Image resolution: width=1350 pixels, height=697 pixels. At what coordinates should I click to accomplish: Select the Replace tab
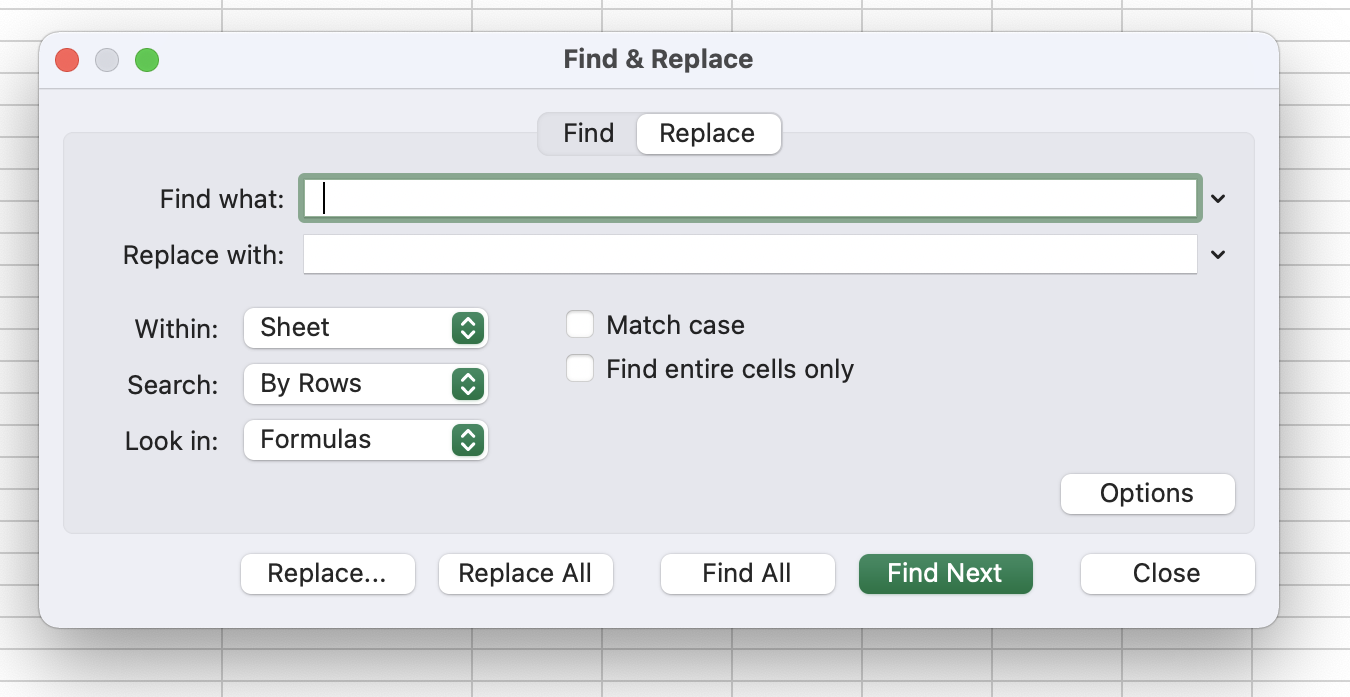point(707,134)
